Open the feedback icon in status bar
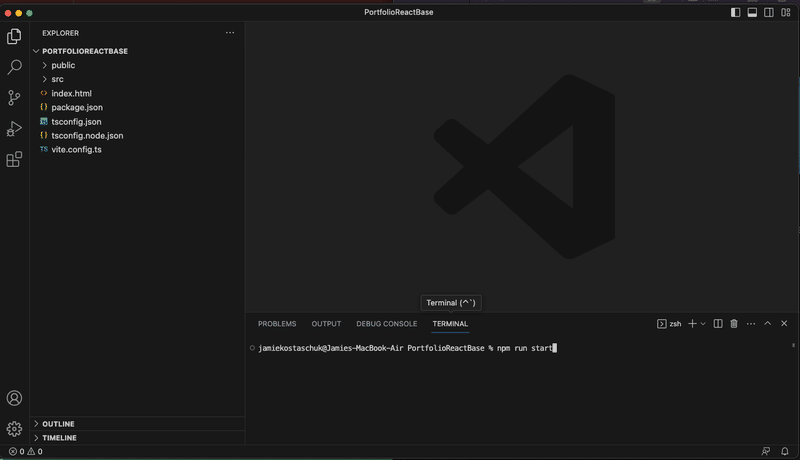 (766, 451)
